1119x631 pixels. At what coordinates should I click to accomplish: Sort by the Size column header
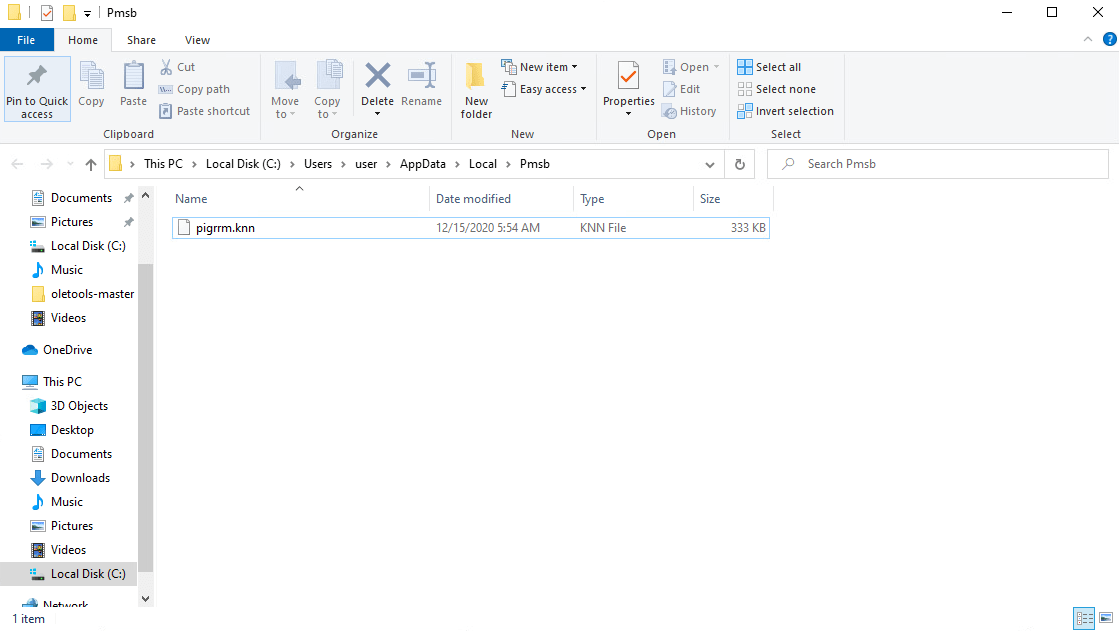click(733, 199)
